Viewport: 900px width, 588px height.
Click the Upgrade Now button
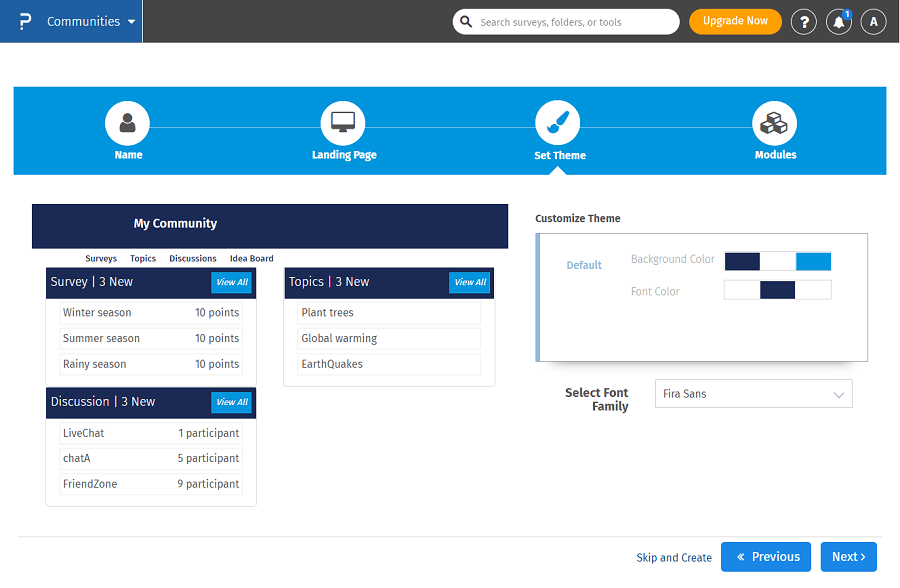(x=735, y=21)
